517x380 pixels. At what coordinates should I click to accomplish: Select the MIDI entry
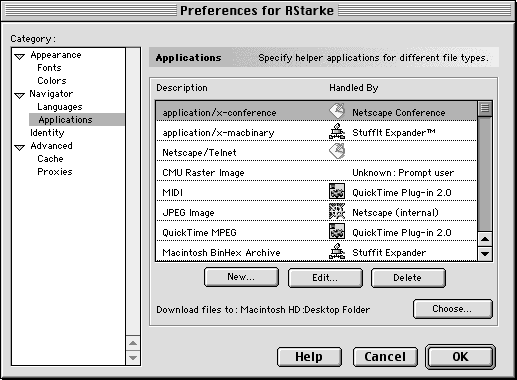pyautogui.click(x=317, y=191)
